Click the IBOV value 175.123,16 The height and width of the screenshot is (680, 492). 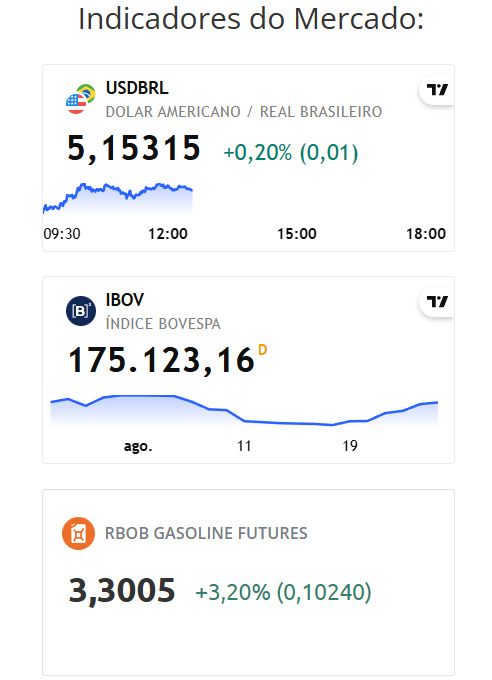[161, 360]
